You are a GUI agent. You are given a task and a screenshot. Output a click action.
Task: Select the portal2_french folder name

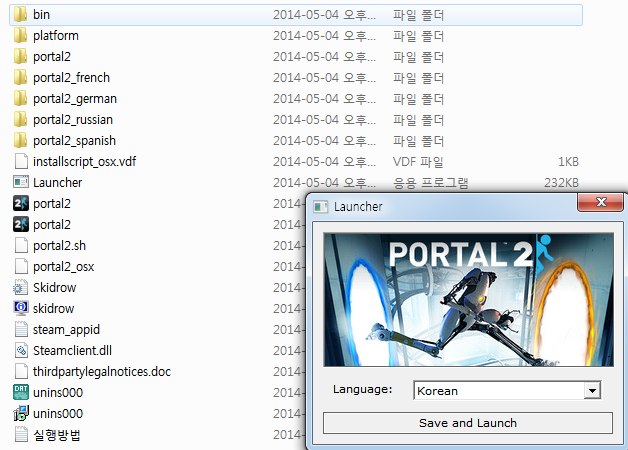tap(71, 78)
